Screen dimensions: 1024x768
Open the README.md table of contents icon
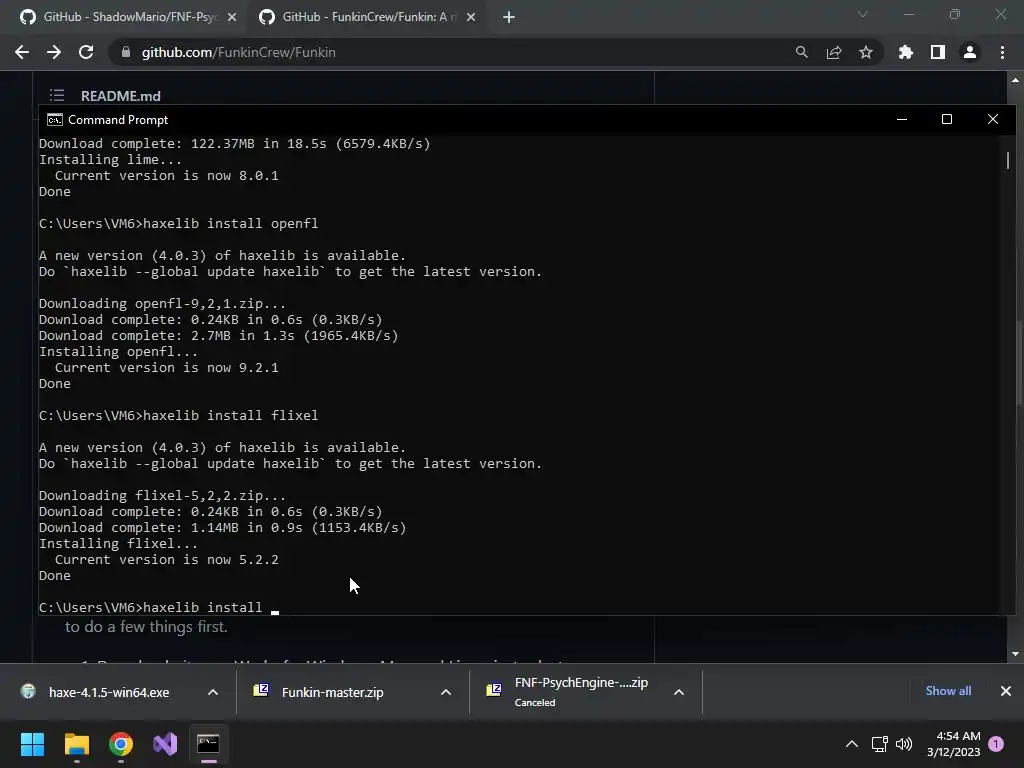57,95
